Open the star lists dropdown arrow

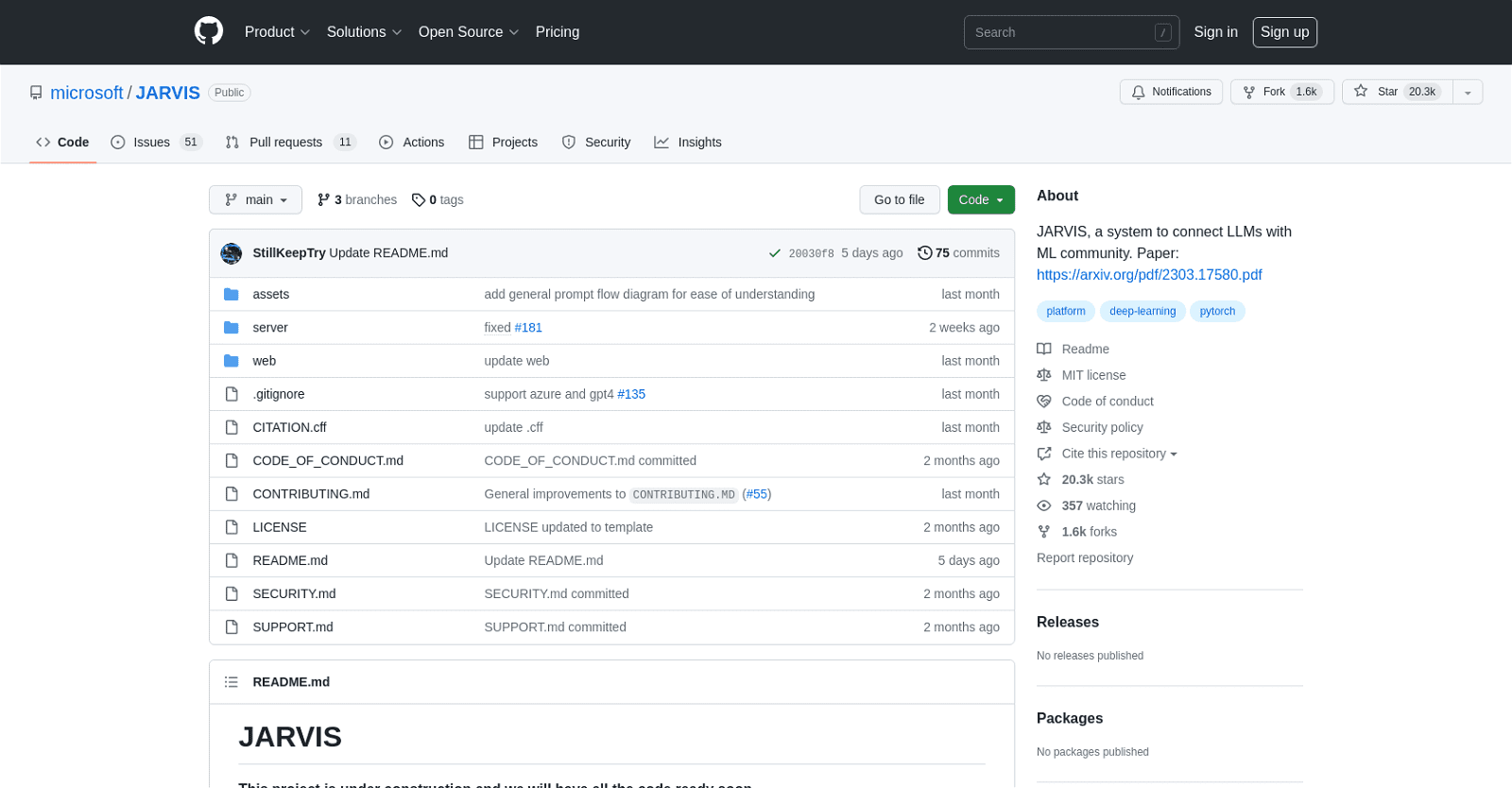(1468, 93)
